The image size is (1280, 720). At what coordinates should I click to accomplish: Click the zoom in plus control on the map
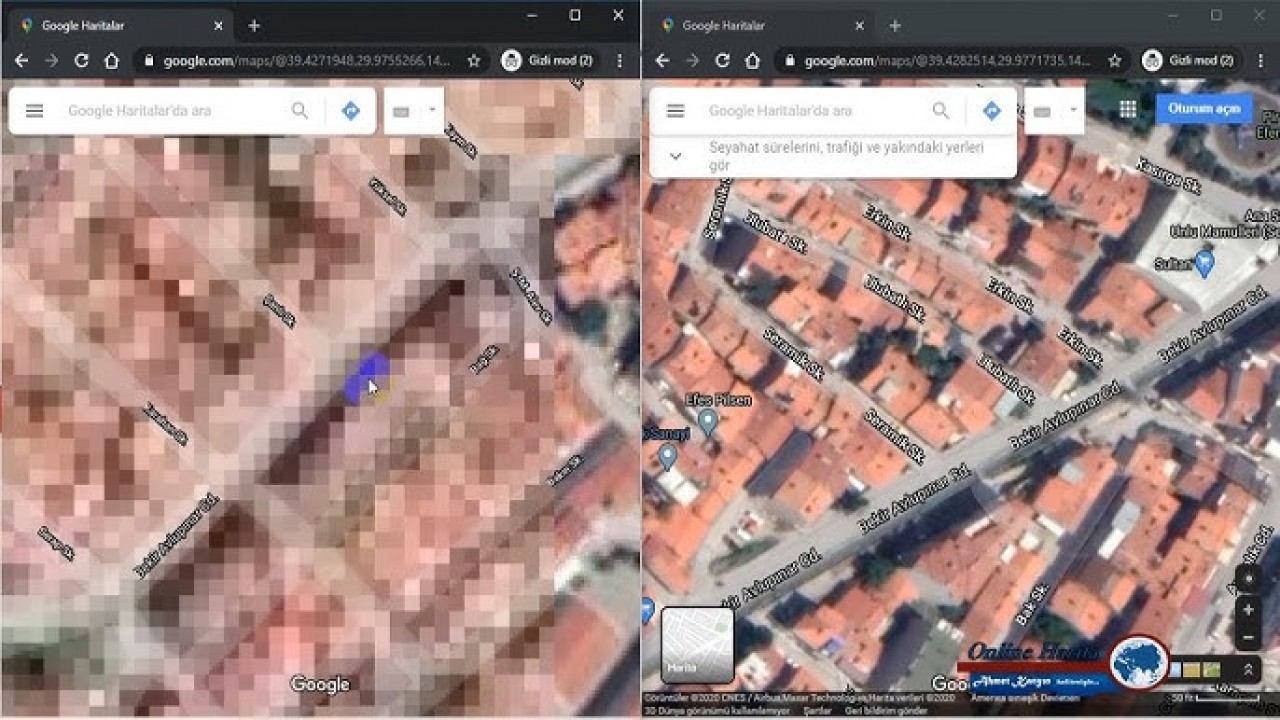pyautogui.click(x=1247, y=609)
